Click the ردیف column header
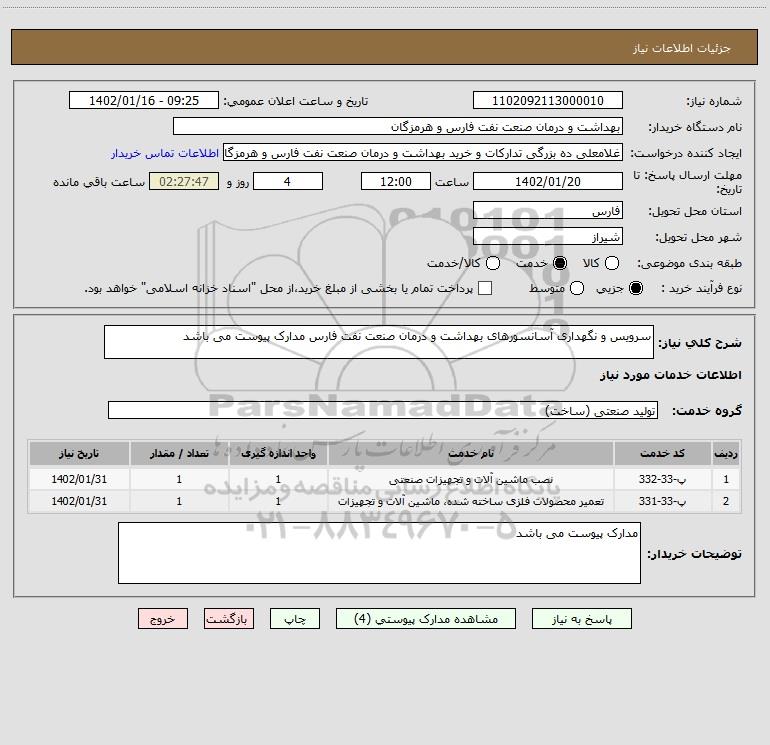Screen dimensions: 770x745 tap(726, 453)
